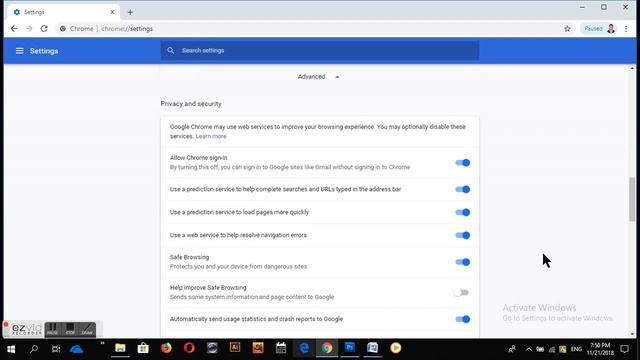
Task: Click the 'Privacy and security' heading
Action: tap(191, 104)
